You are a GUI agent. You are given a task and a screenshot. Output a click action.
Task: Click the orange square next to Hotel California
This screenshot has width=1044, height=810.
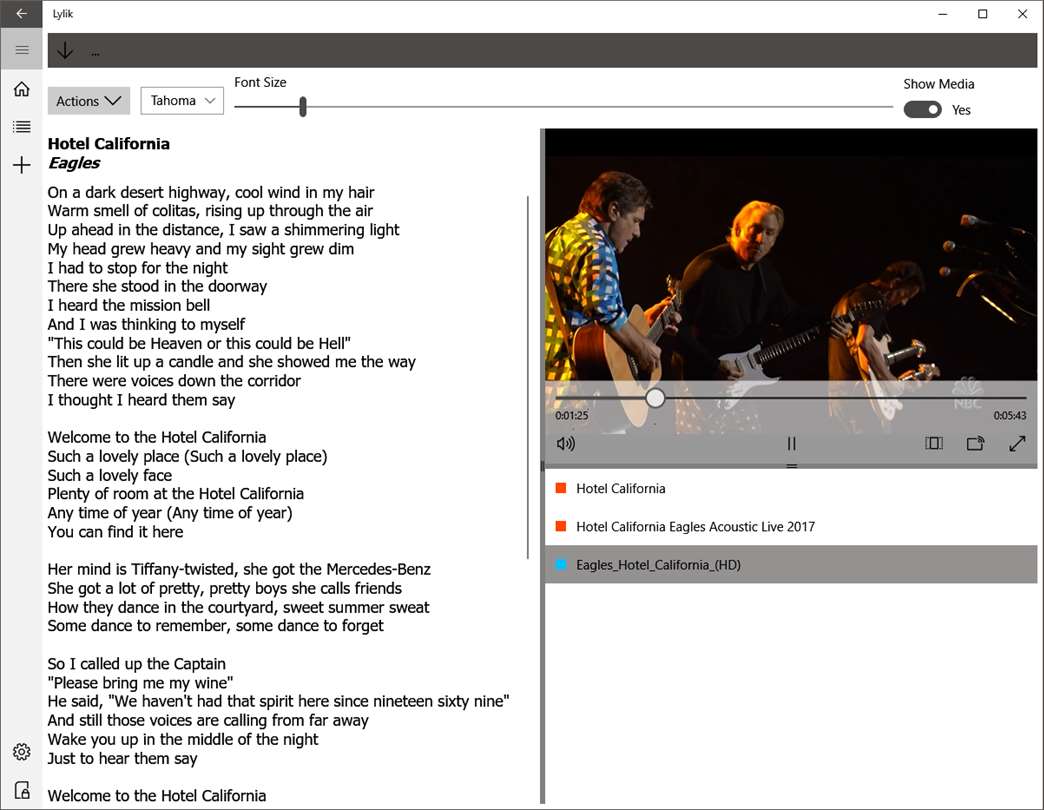click(561, 489)
